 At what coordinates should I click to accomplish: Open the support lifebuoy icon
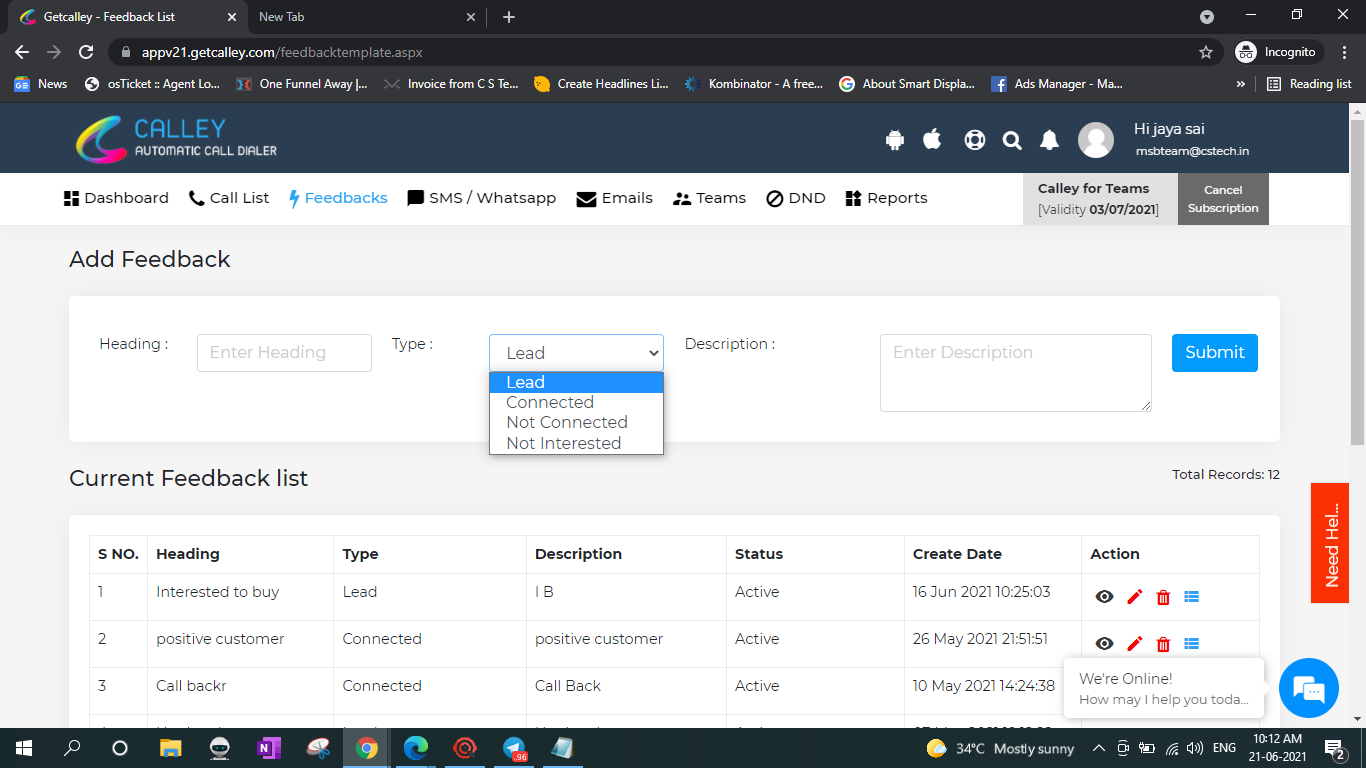974,140
